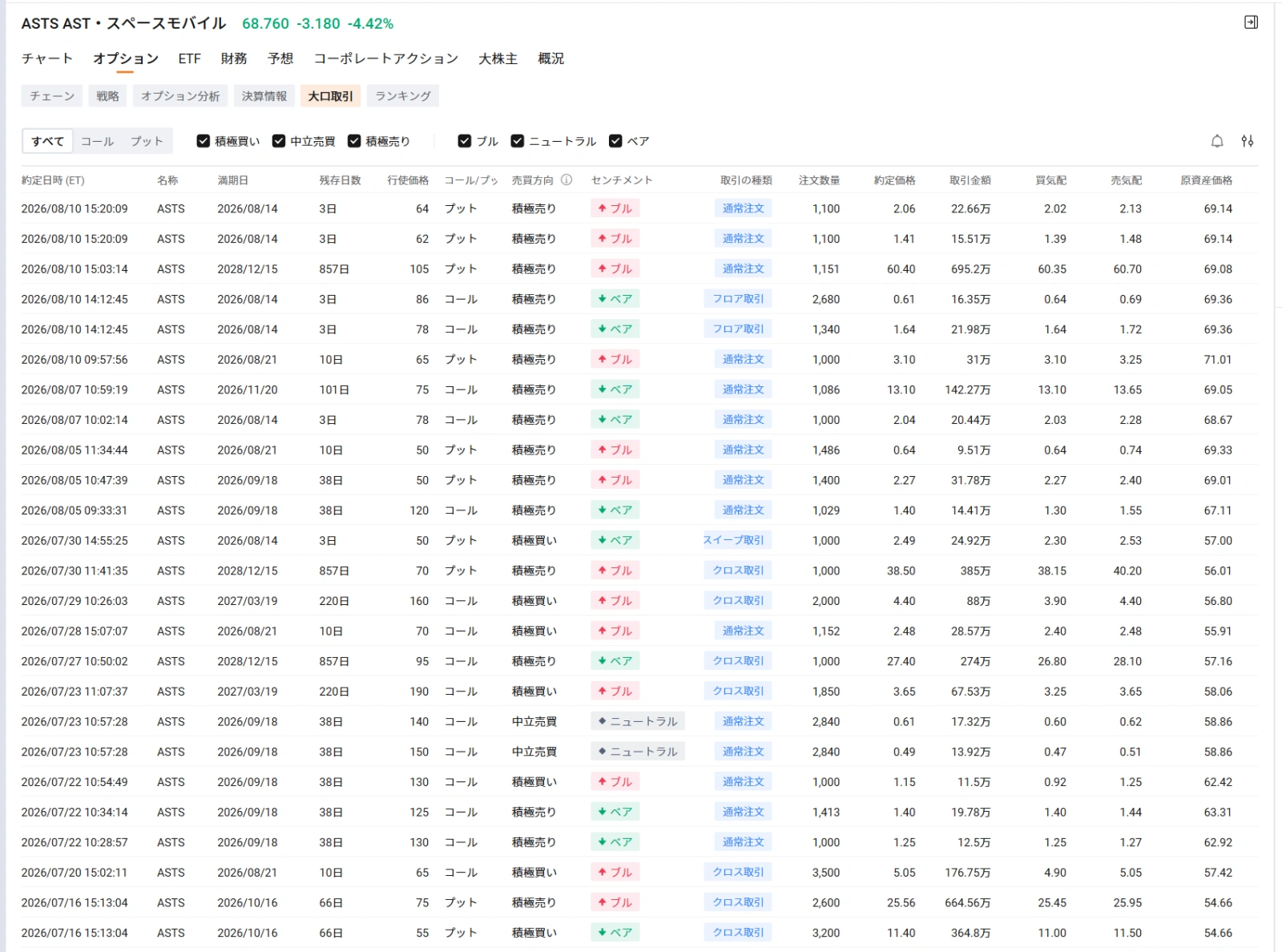Select the 大口取引 sub-tab button
Screen dimensions: 1282x952
pos(331,96)
